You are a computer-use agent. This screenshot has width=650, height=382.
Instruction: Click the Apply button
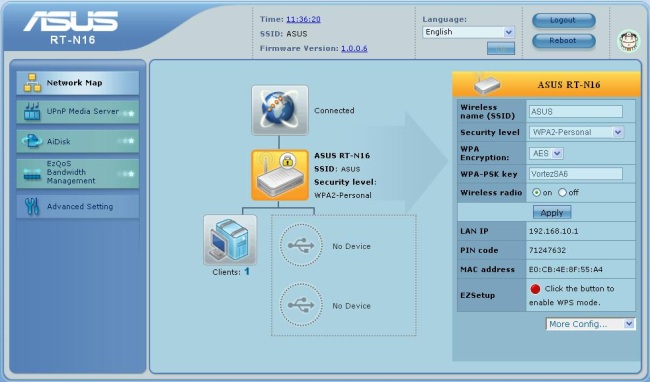pos(552,213)
